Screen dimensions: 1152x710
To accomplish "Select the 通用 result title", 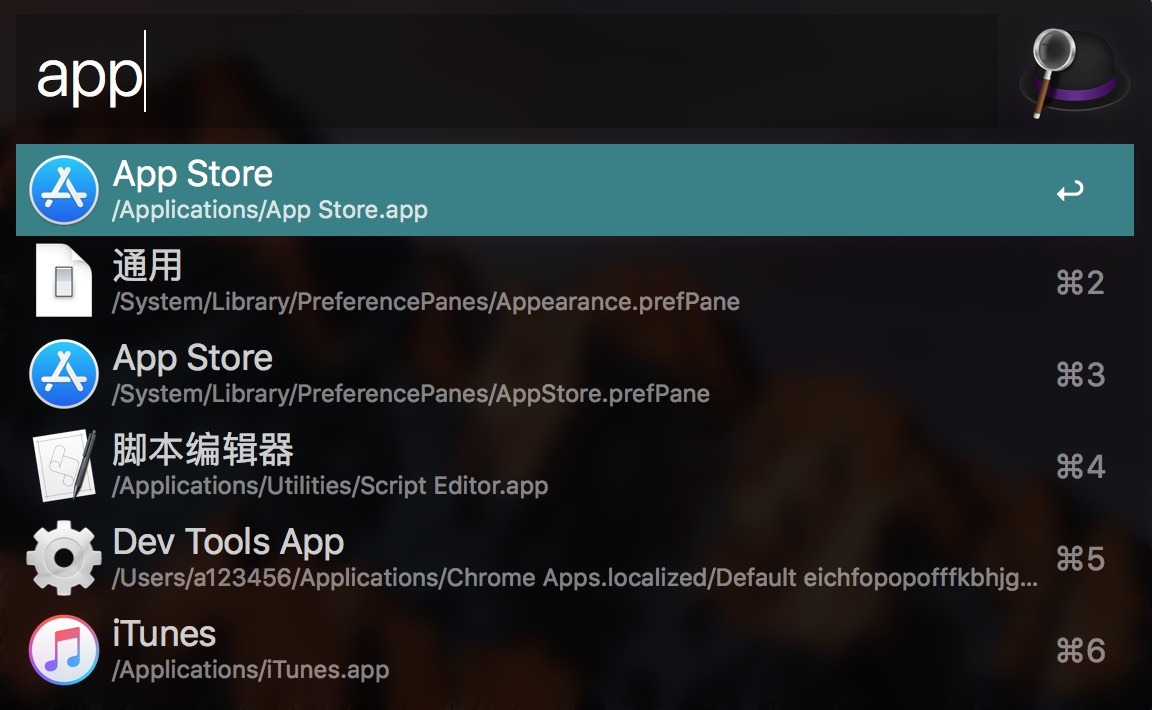I will 147,265.
